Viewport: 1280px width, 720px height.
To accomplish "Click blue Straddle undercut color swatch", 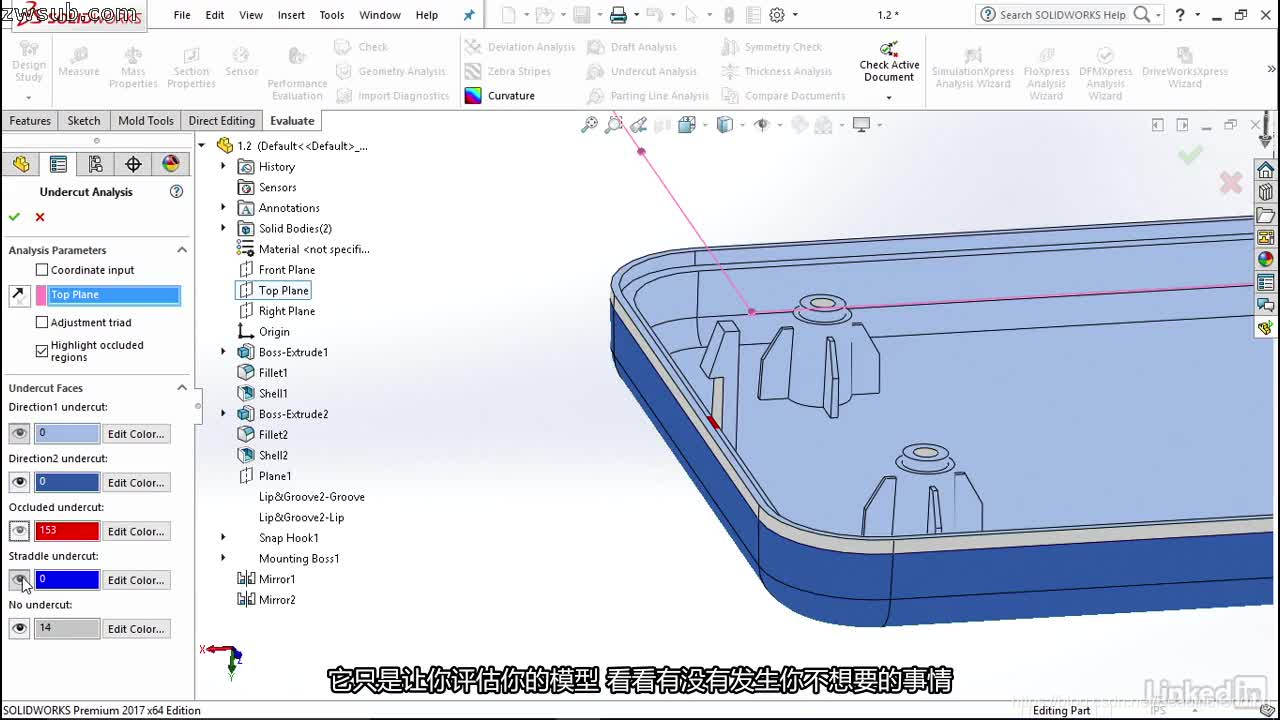I will (67, 580).
